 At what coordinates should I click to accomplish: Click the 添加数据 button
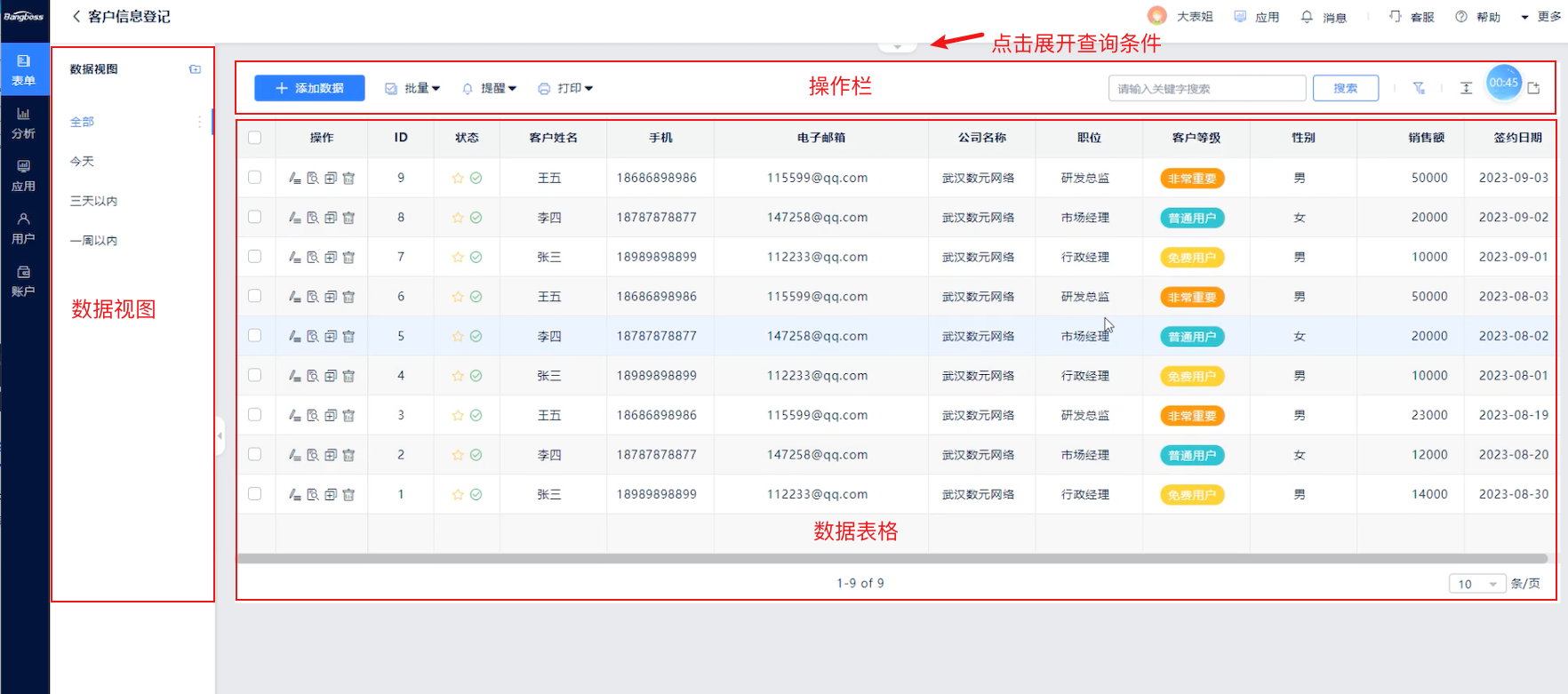click(x=309, y=88)
